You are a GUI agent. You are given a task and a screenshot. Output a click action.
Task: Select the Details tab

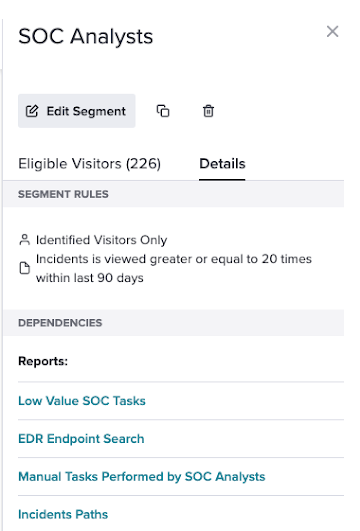point(222,164)
